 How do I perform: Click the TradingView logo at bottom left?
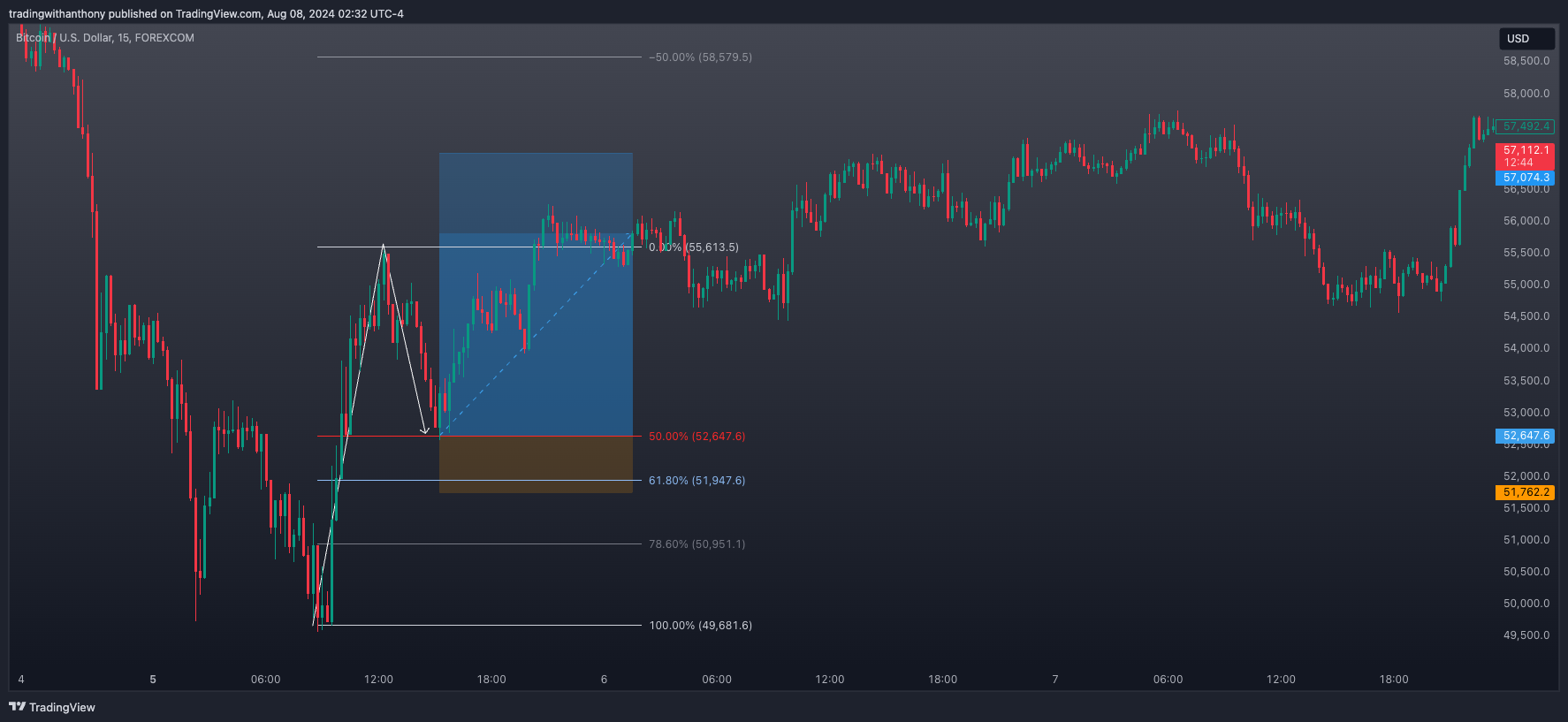(x=52, y=707)
